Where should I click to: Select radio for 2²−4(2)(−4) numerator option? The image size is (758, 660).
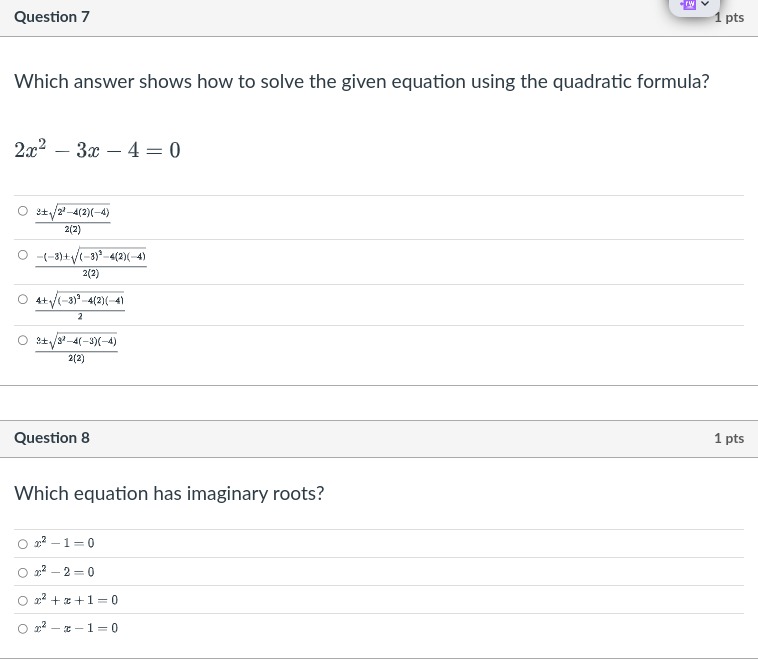tap(23, 211)
